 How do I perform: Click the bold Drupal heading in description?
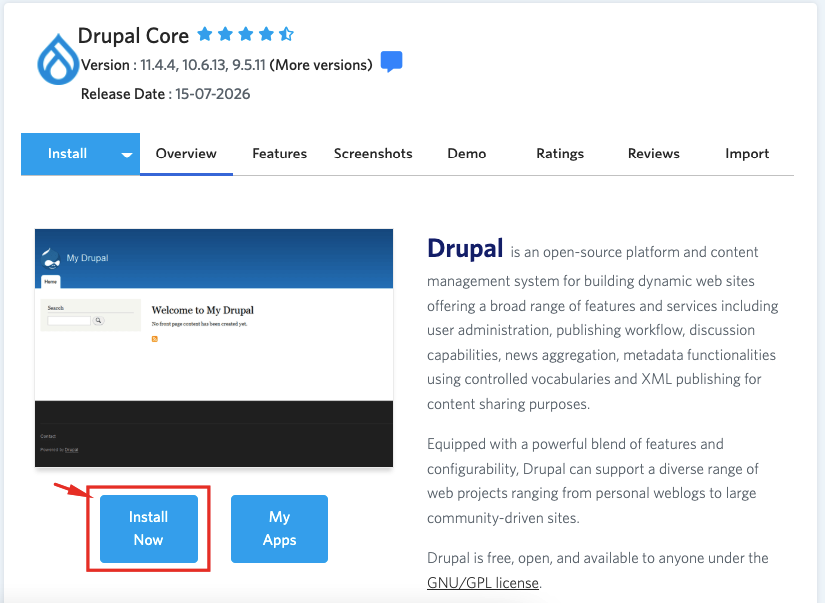[x=465, y=248]
